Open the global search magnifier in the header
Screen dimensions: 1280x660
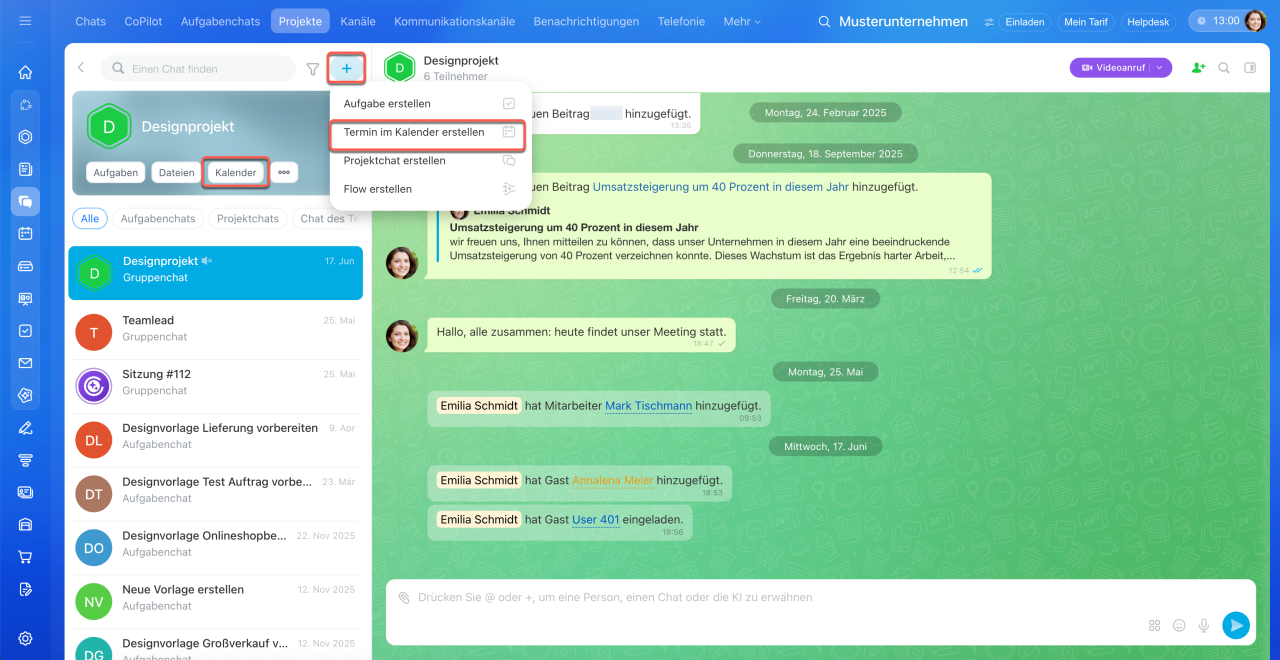[x=824, y=21]
